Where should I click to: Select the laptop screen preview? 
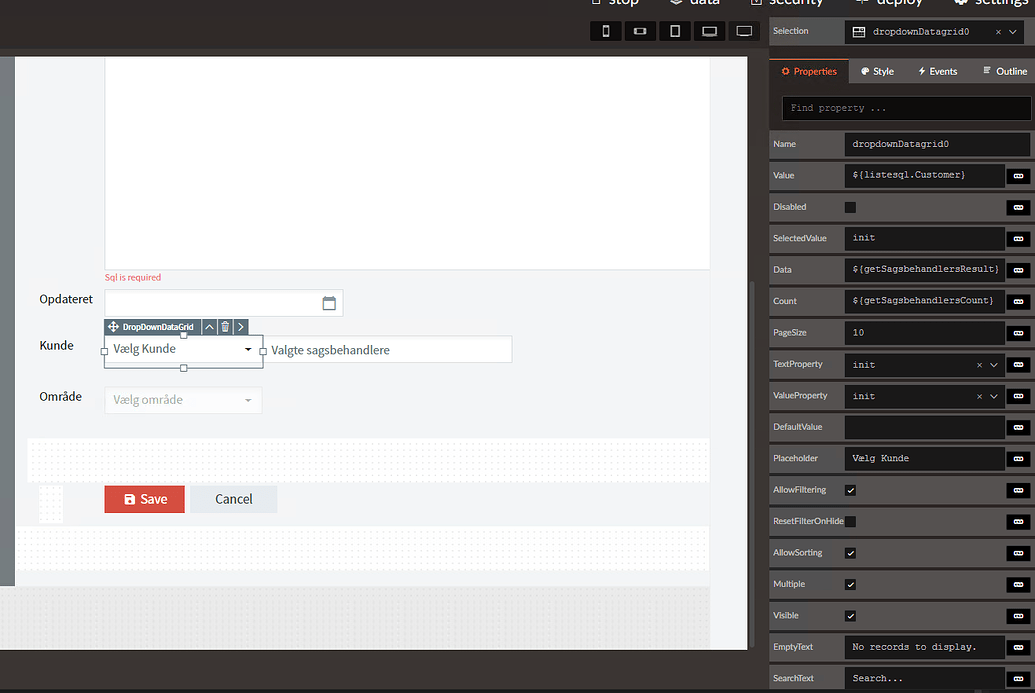coord(709,31)
